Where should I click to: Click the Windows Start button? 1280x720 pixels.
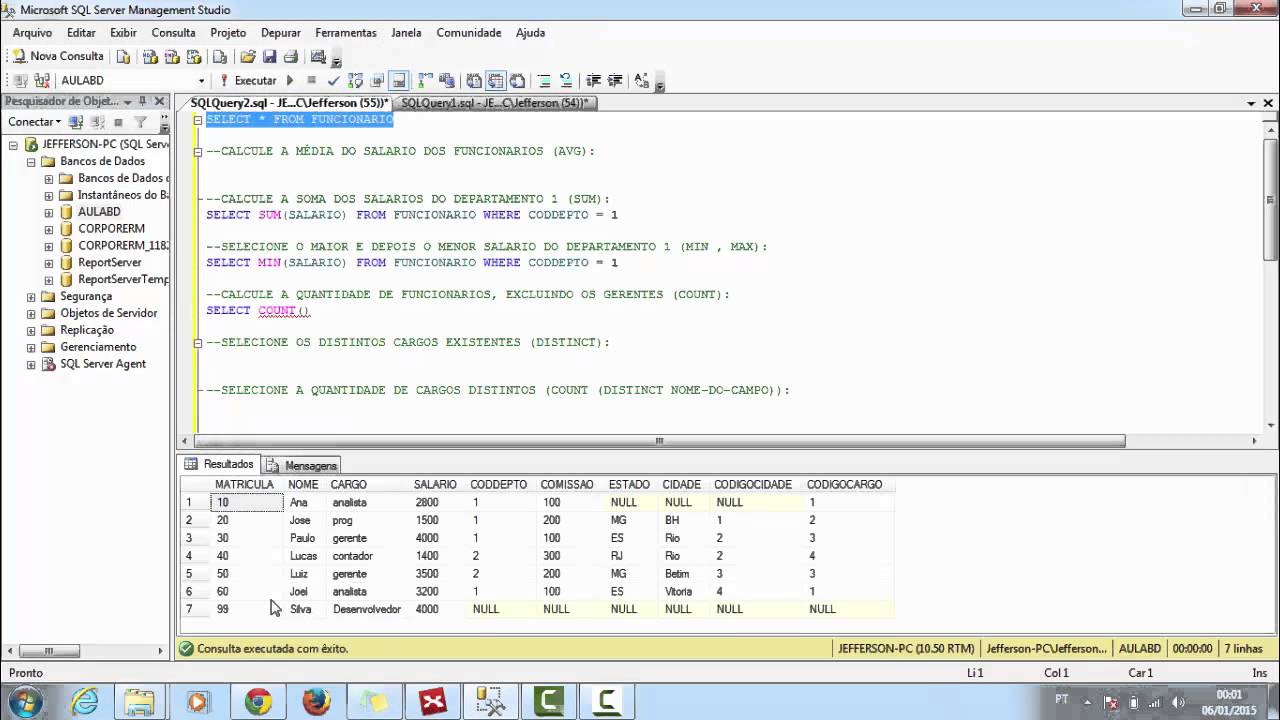coord(24,701)
